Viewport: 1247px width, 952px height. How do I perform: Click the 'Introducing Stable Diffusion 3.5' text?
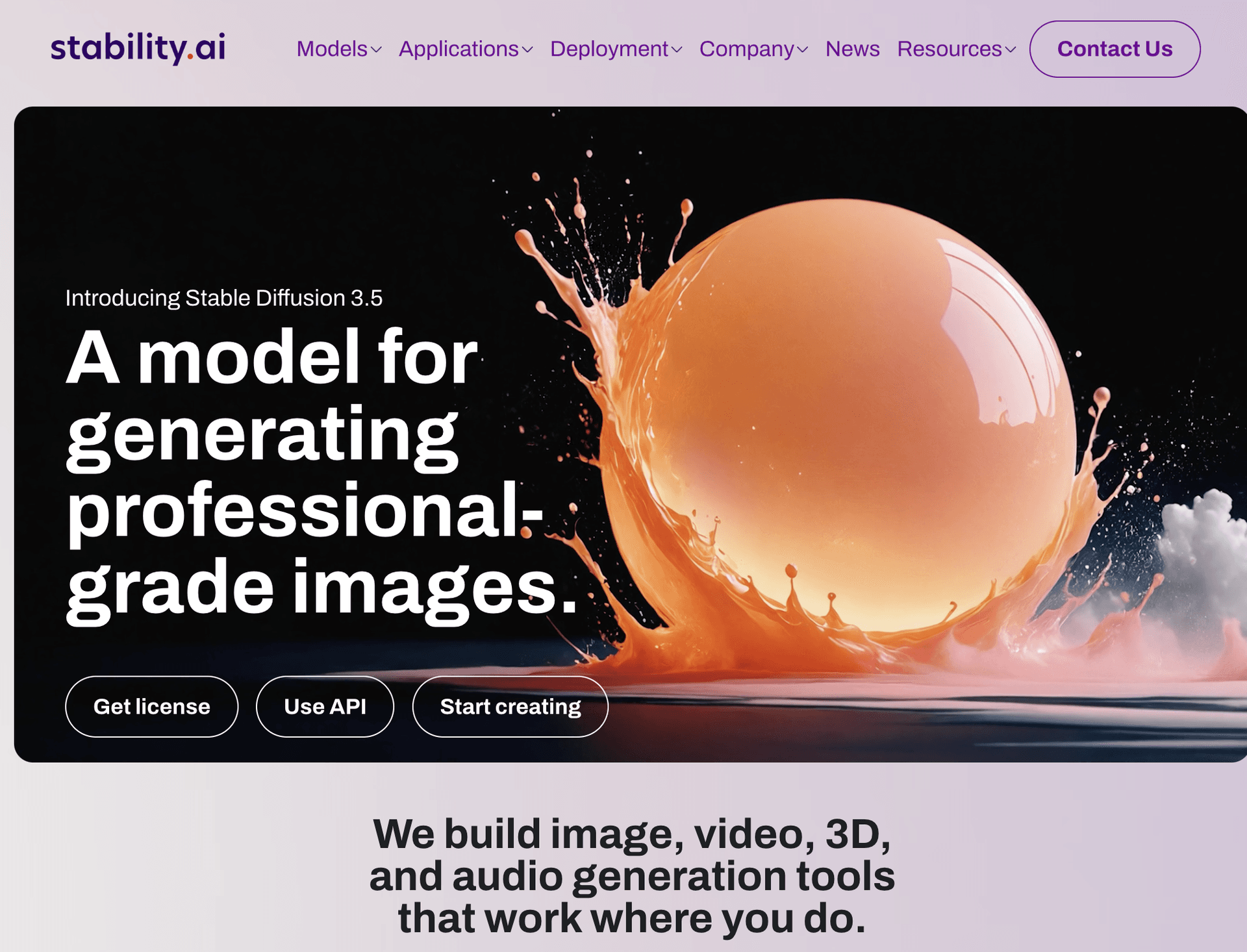(224, 298)
